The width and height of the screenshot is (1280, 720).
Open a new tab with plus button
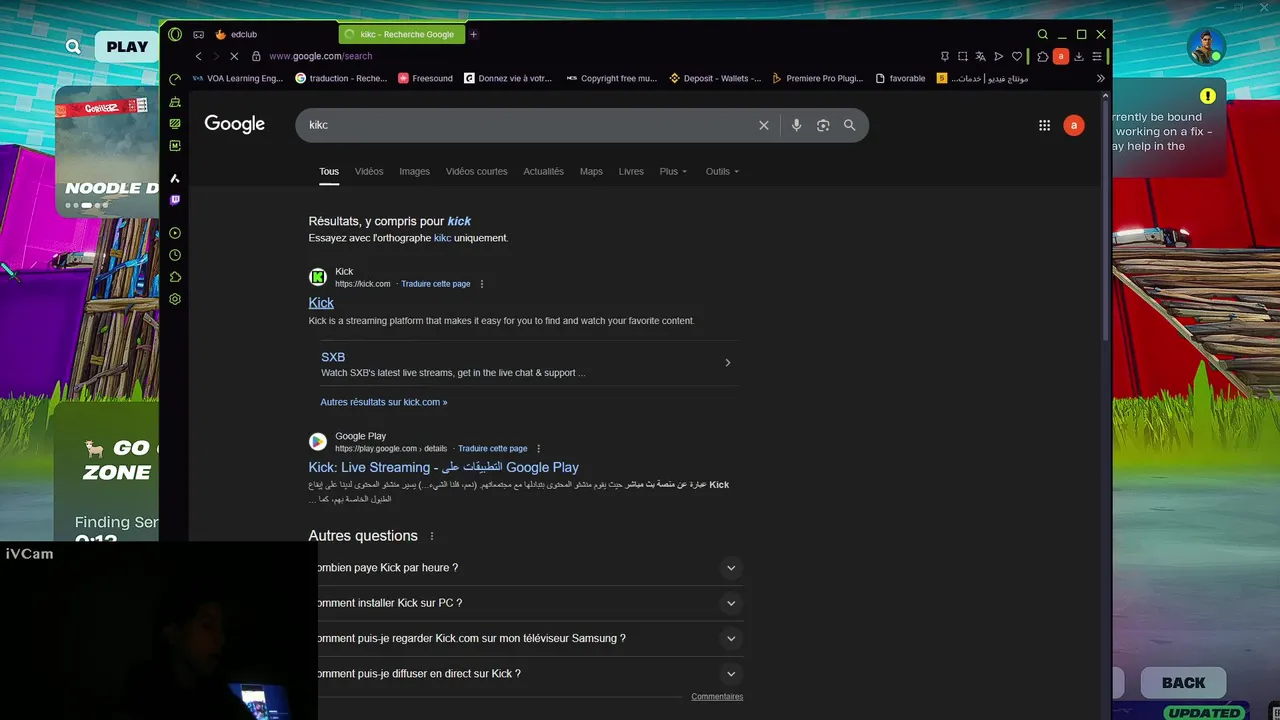pyautogui.click(x=473, y=34)
